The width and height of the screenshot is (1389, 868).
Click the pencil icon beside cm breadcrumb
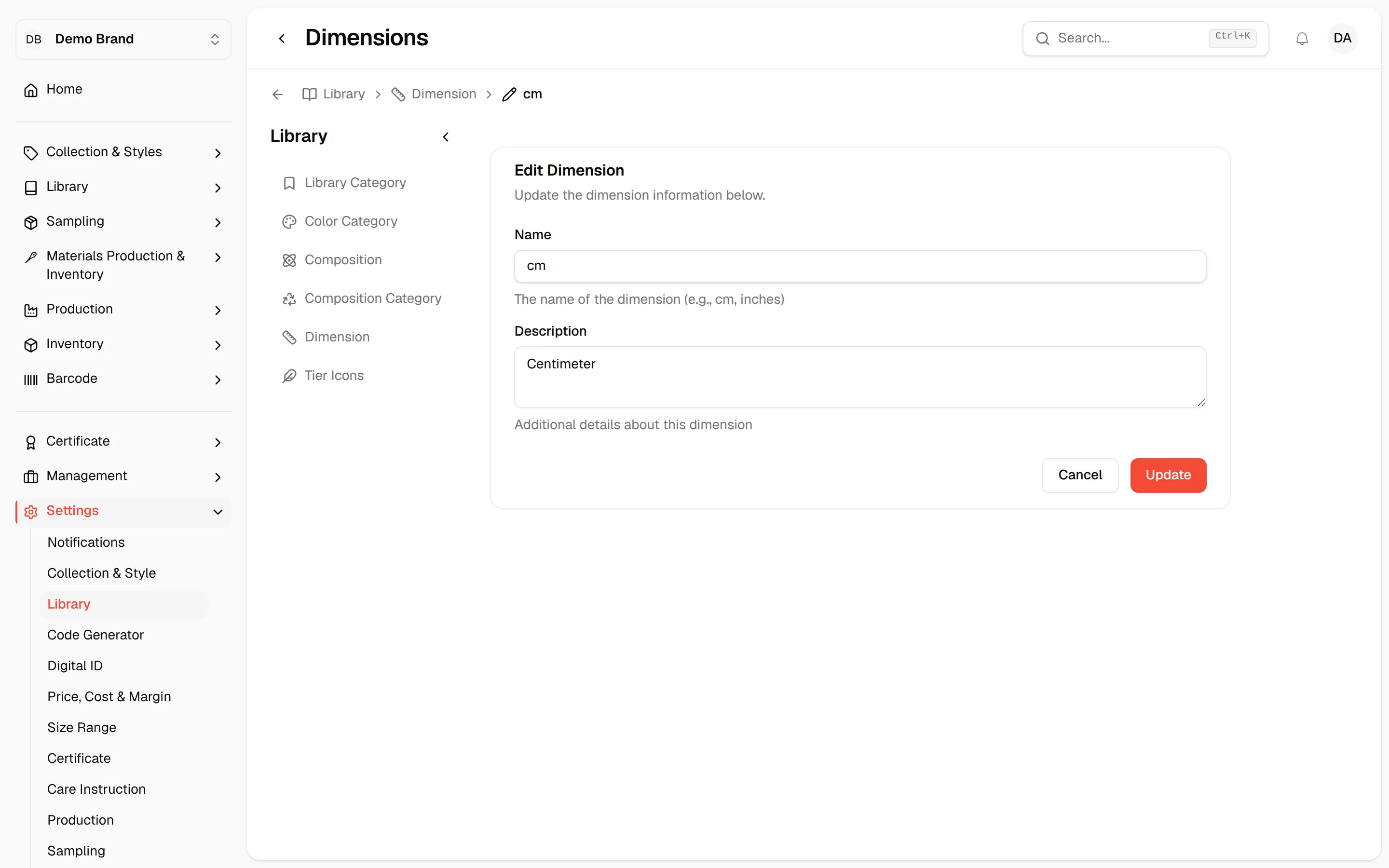509,94
